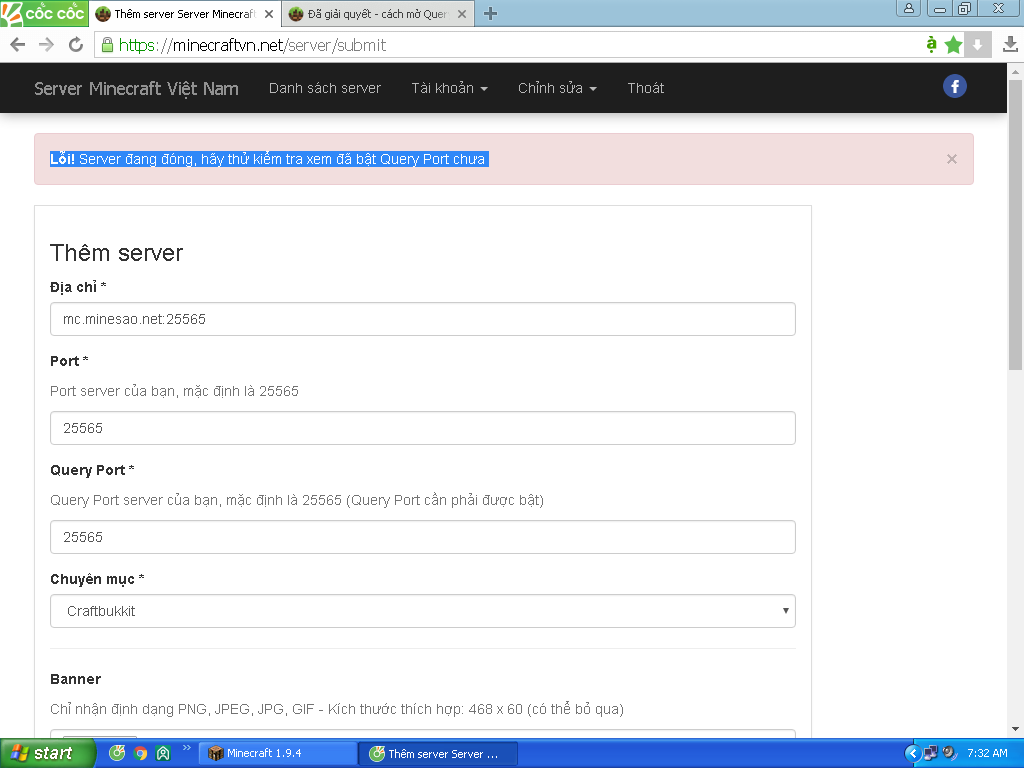1024x768 pixels.
Task: Expand the 'Chỉnh sửa' dropdown menu
Action: point(557,88)
